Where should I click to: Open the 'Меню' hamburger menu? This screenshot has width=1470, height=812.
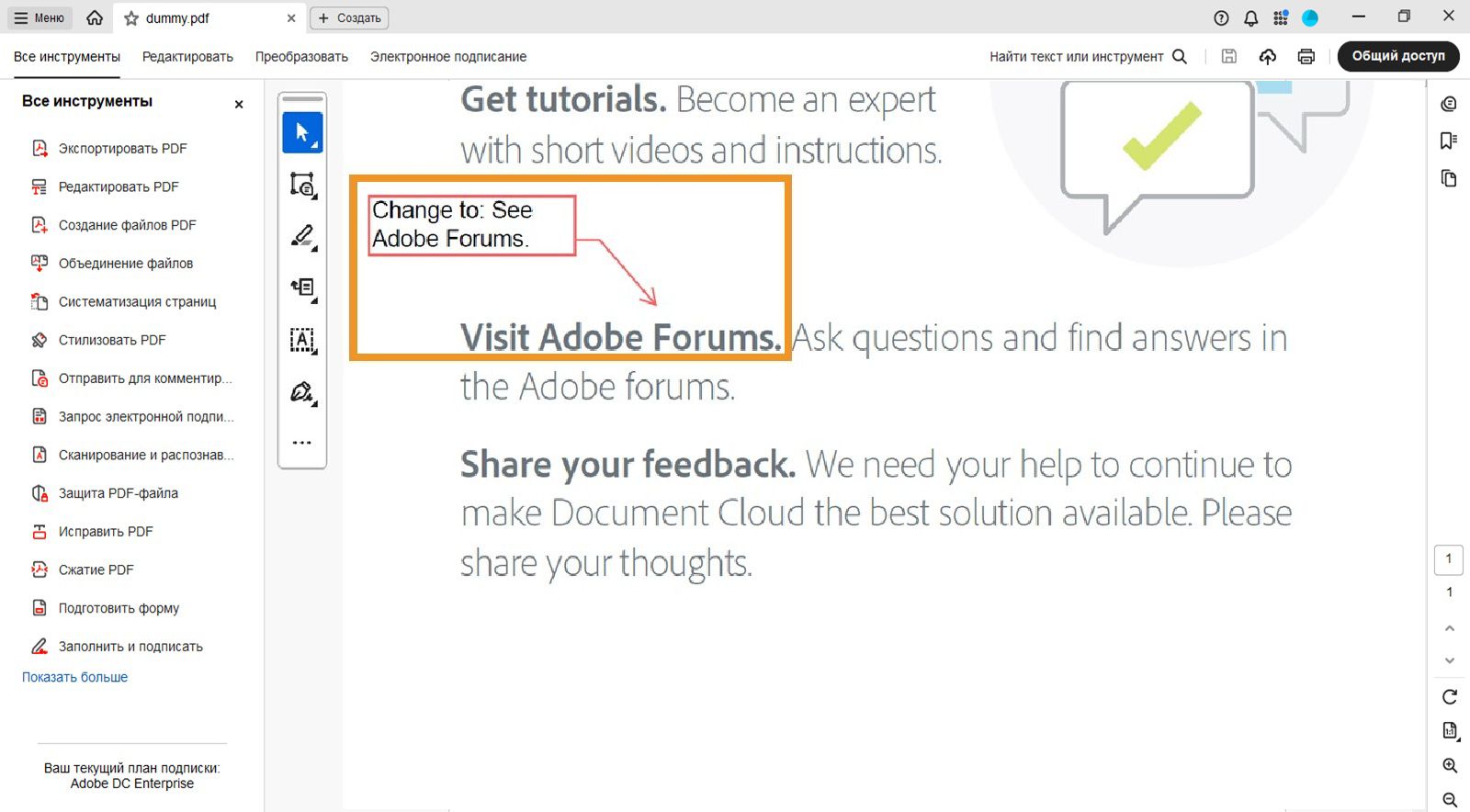(x=40, y=18)
